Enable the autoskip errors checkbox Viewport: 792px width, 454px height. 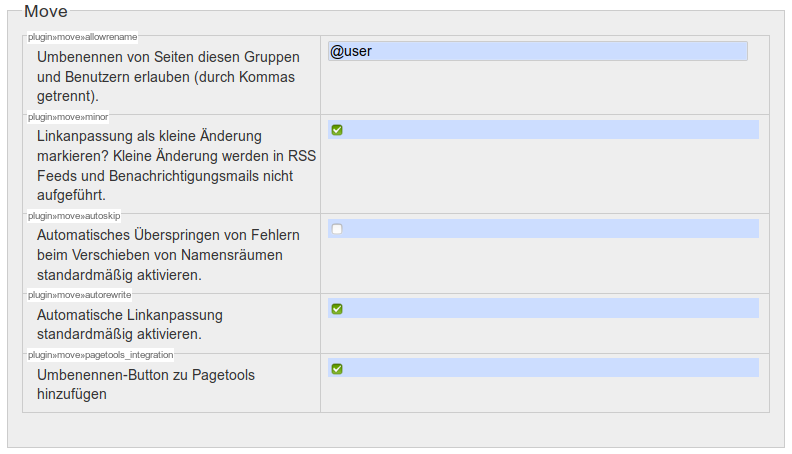tap(337, 229)
